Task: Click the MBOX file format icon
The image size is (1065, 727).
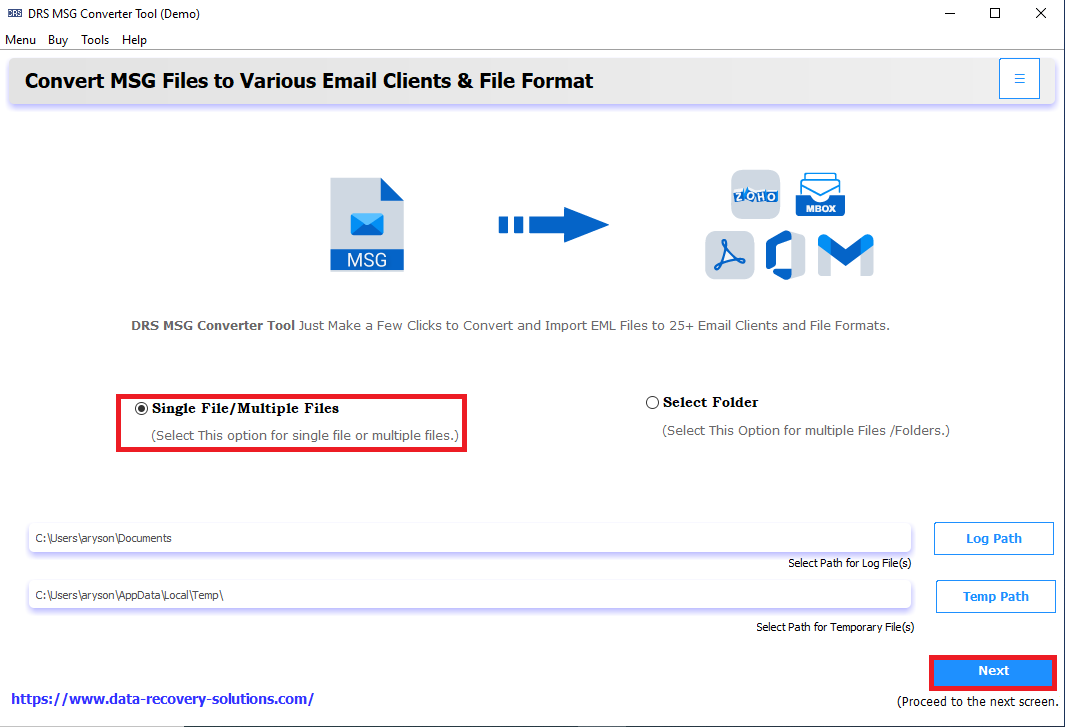Action: [x=820, y=194]
